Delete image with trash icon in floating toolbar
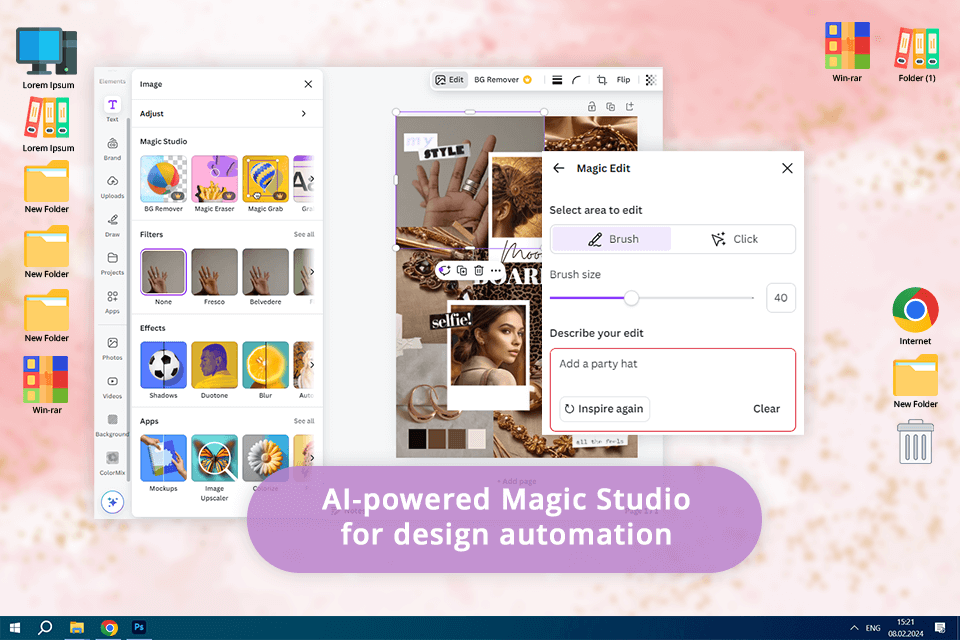960x640 pixels. 479,270
